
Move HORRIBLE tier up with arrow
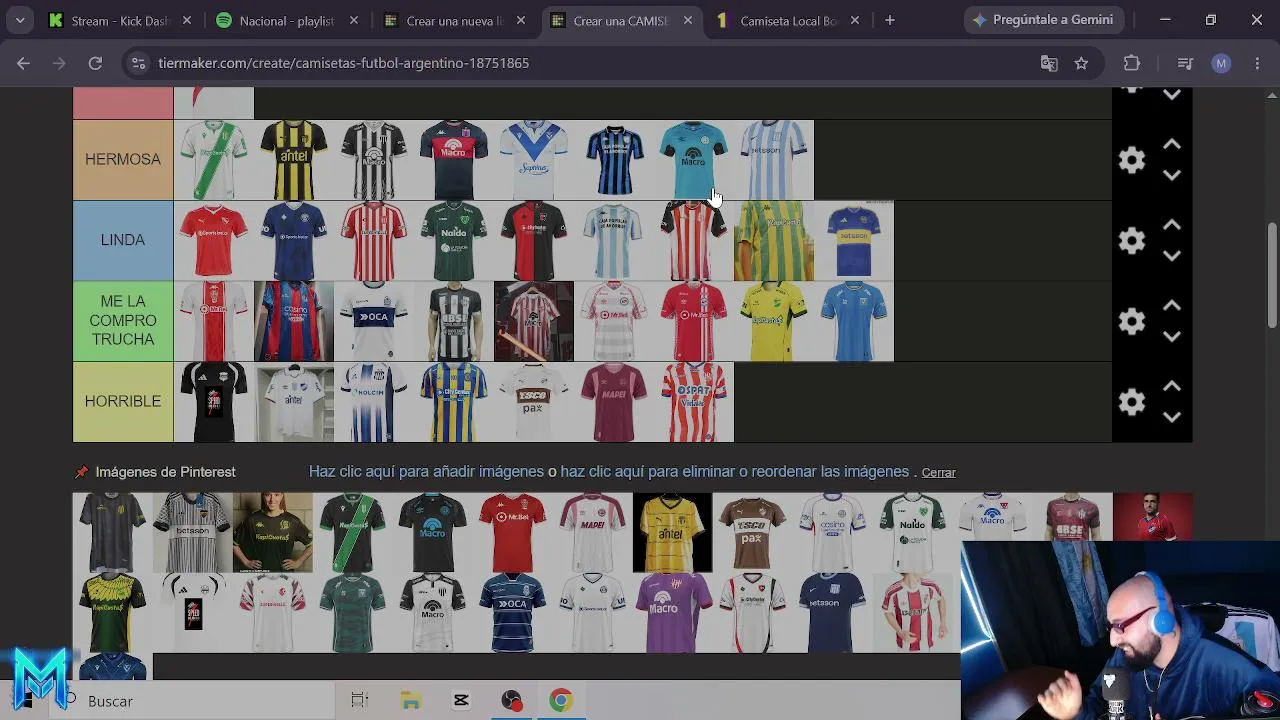1172,387
